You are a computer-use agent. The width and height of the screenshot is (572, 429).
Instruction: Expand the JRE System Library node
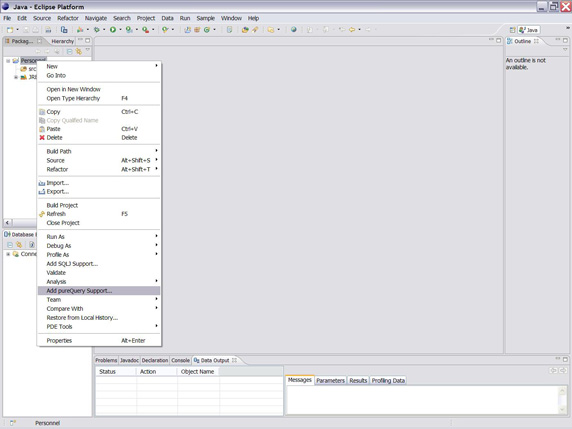(x=16, y=77)
